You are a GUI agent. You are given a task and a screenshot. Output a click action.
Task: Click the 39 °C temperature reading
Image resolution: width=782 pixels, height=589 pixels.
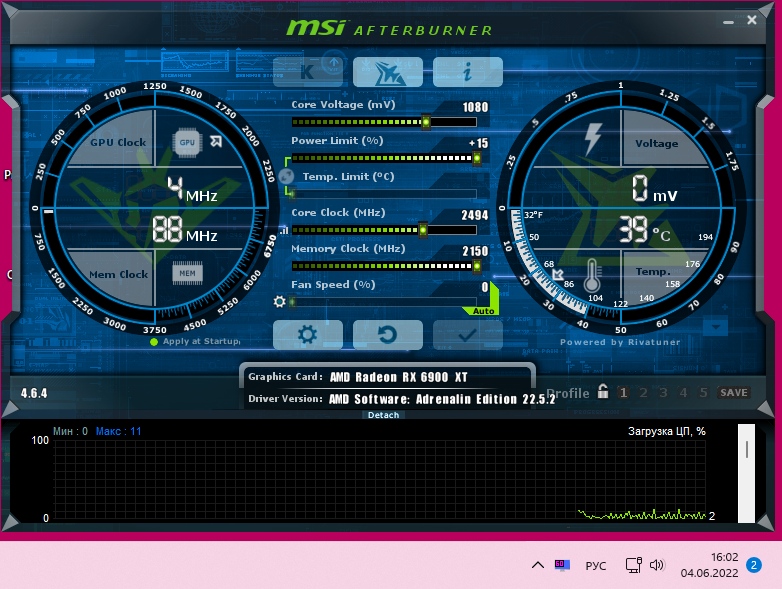[x=644, y=230]
